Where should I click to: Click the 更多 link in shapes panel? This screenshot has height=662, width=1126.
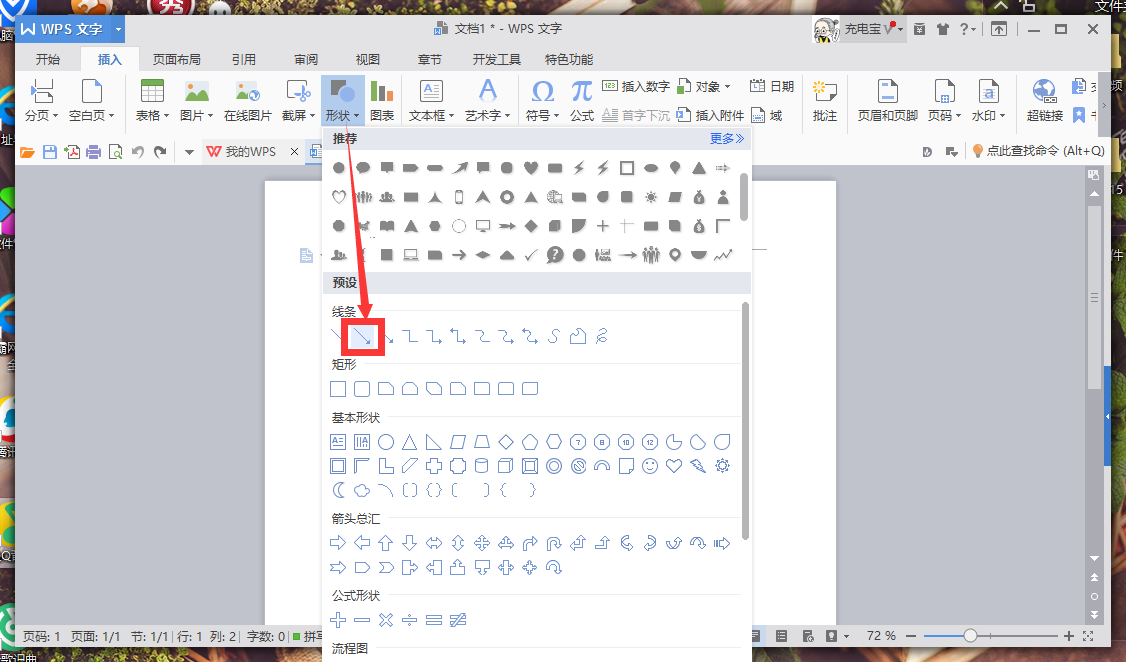(x=727, y=139)
